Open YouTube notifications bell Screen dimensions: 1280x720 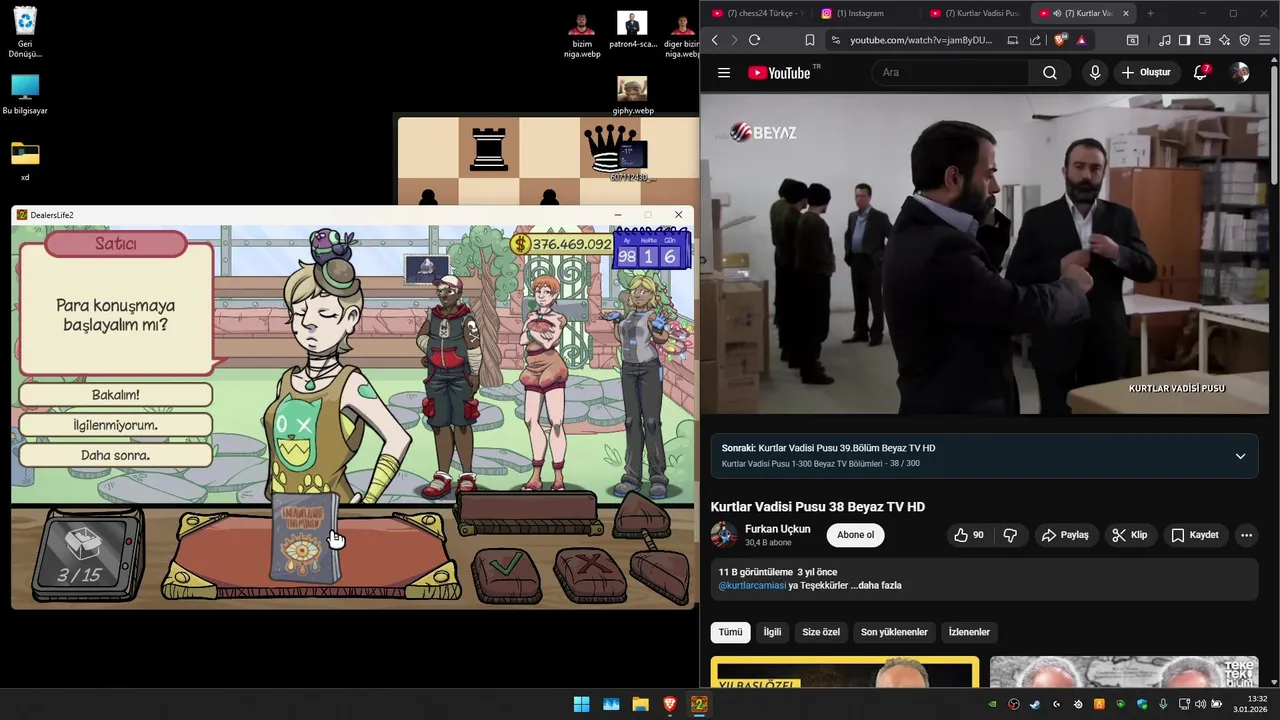pyautogui.click(x=1201, y=72)
